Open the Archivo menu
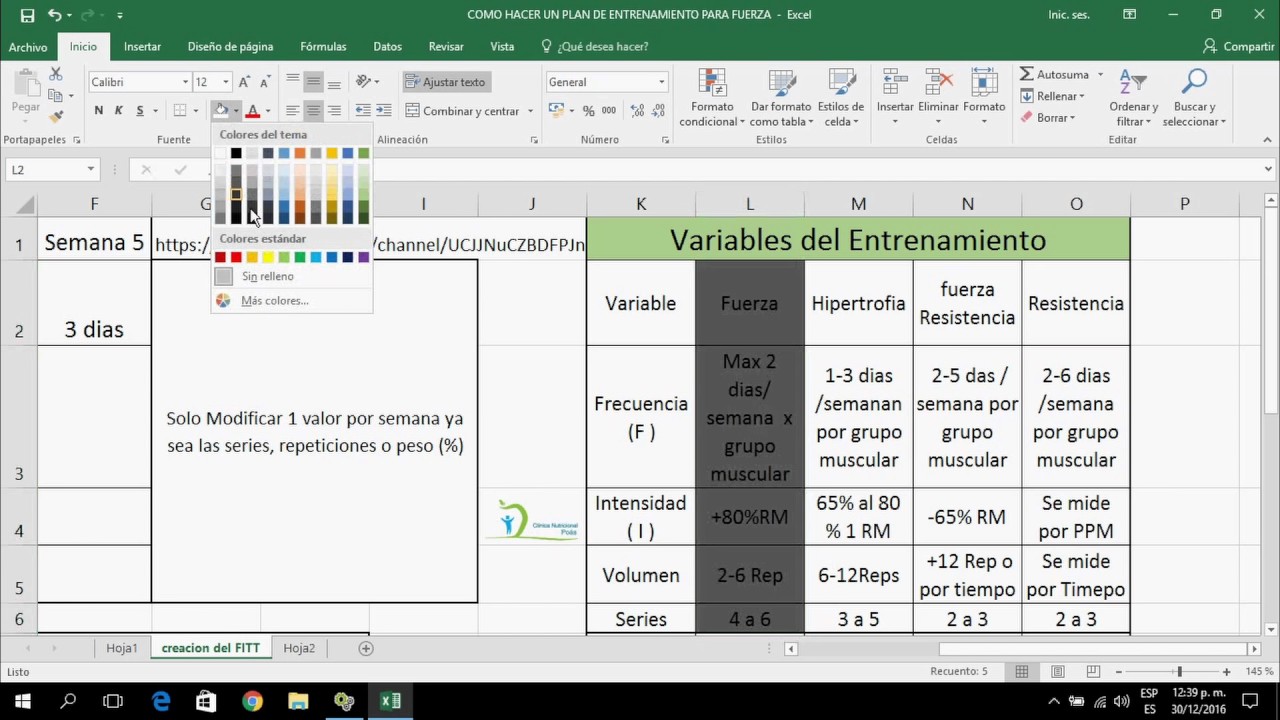 click(28, 47)
